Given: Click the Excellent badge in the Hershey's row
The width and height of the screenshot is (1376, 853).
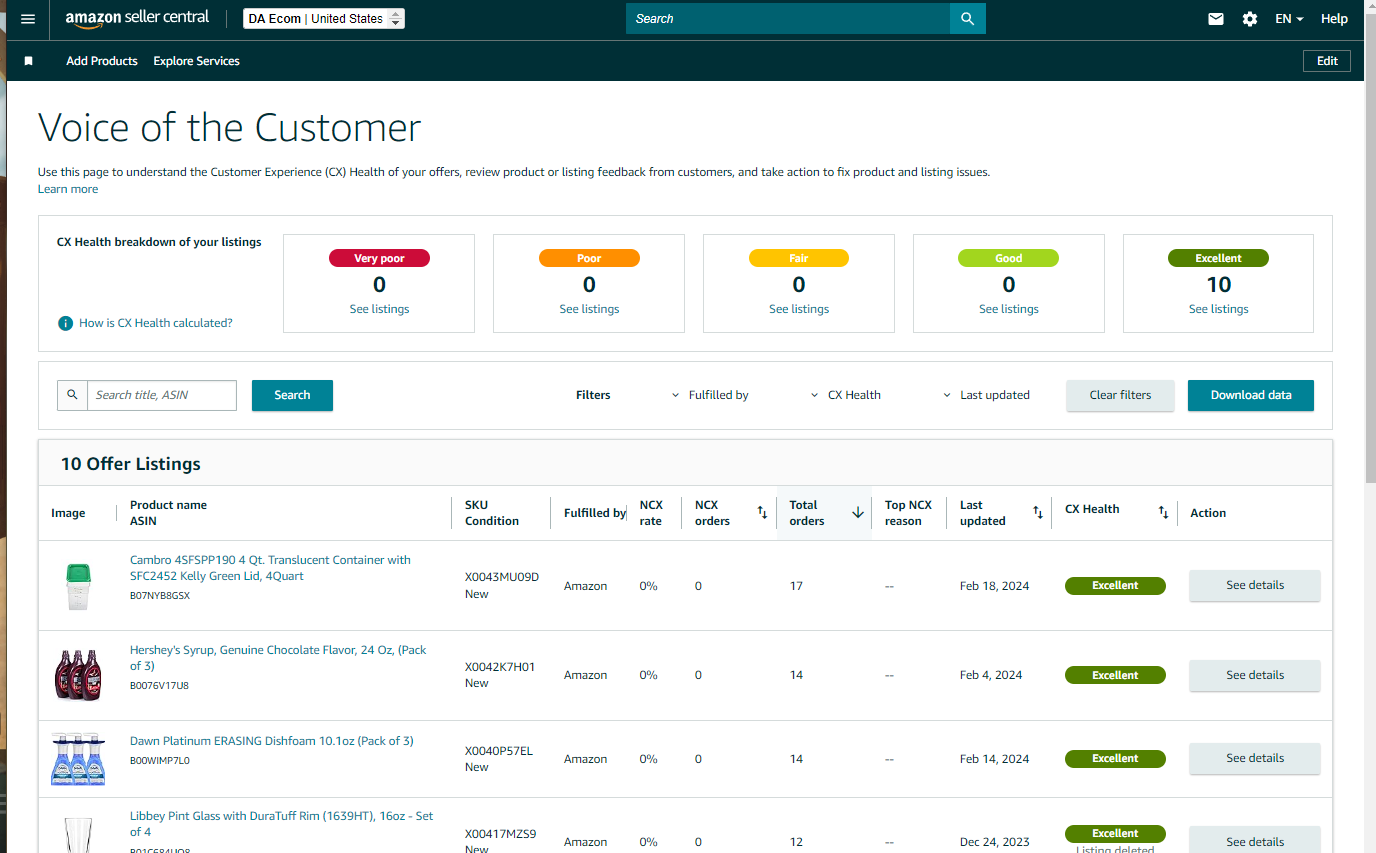Looking at the screenshot, I should coord(1115,676).
